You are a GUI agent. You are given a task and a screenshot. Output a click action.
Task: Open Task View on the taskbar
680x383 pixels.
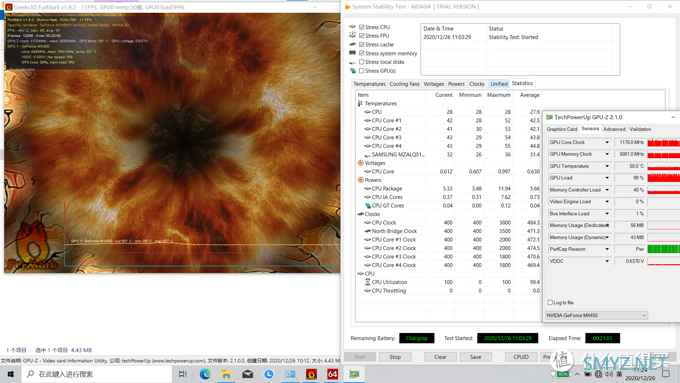[x=183, y=374]
